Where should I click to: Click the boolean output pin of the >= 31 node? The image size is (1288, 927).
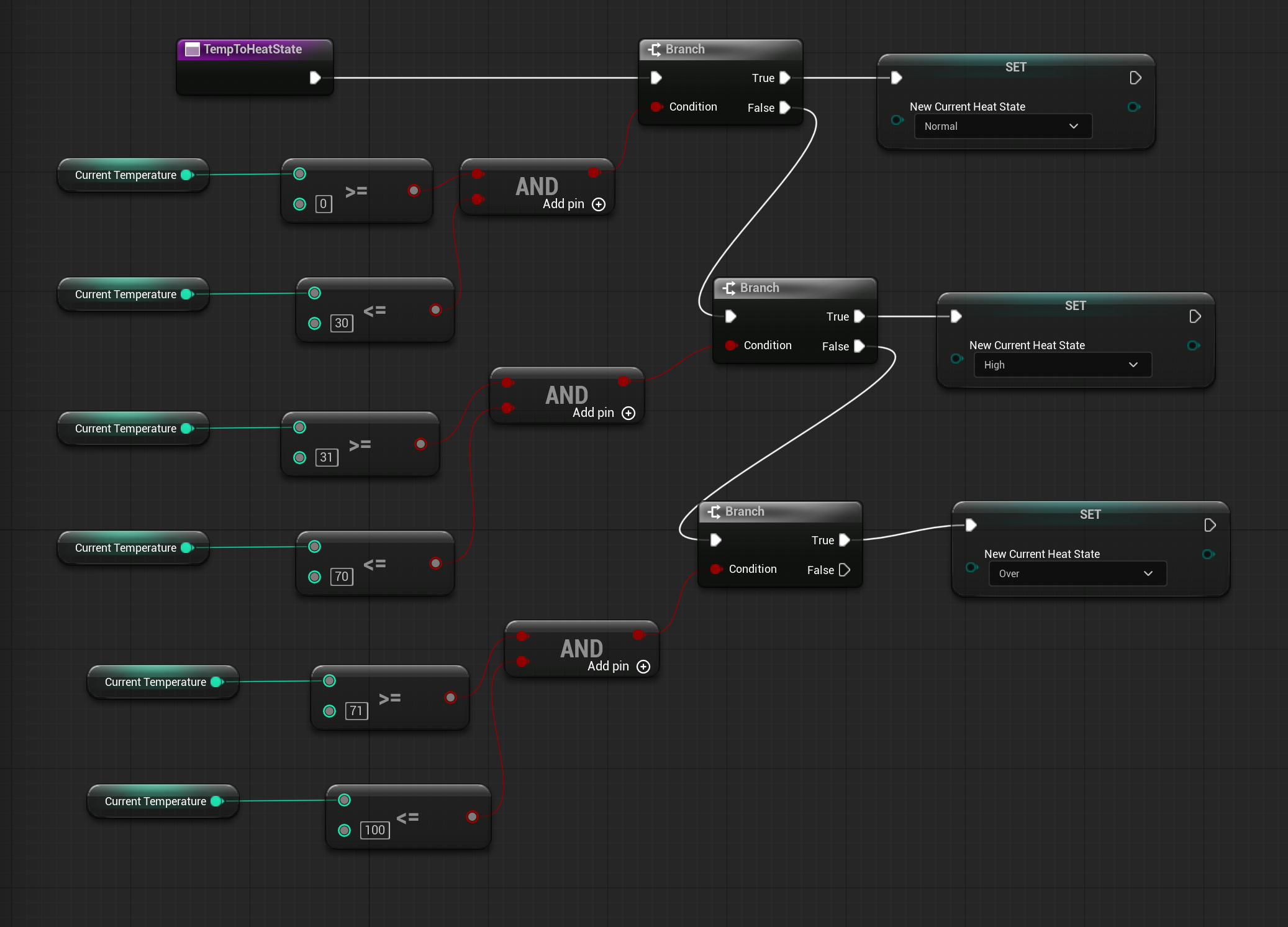coord(421,444)
